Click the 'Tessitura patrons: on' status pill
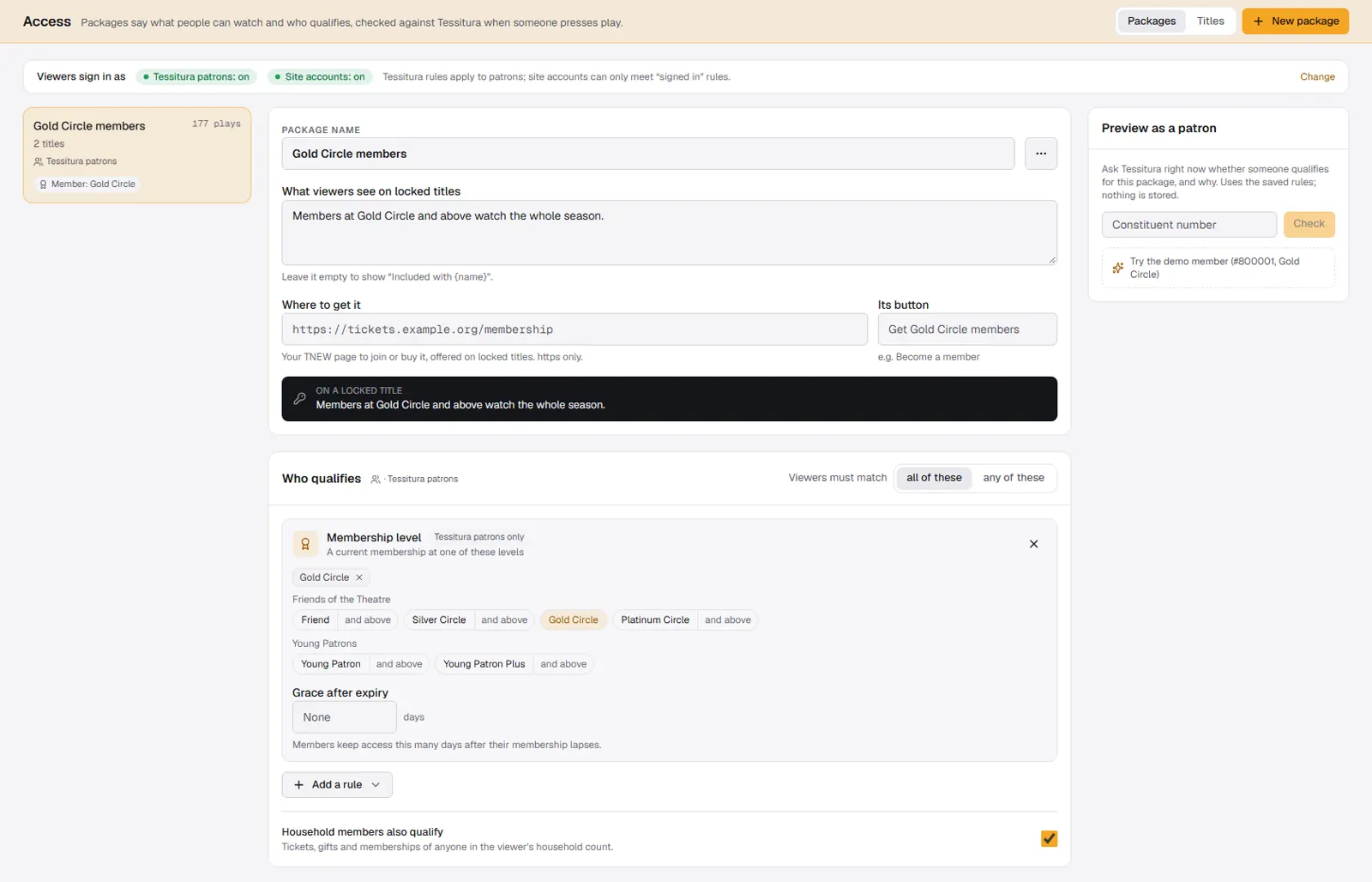 [196, 77]
